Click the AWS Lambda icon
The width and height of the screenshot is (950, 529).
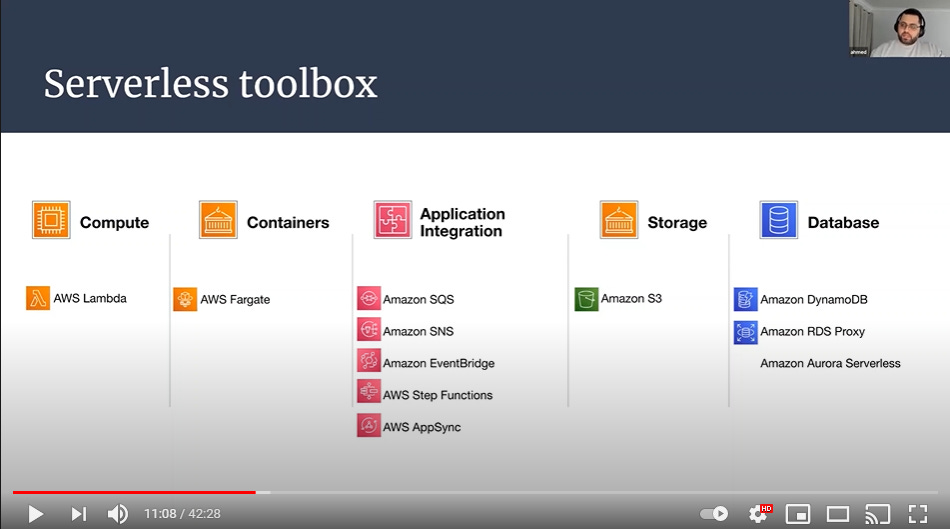(38, 298)
